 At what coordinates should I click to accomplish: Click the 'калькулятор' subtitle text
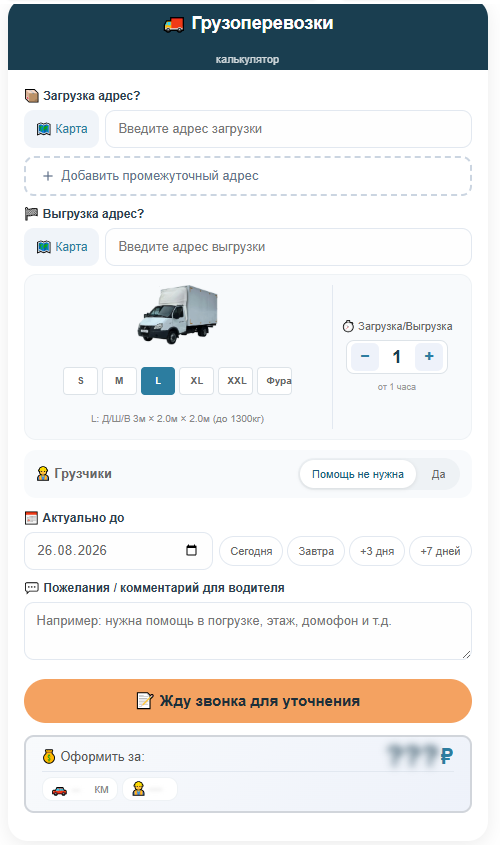(x=247, y=59)
